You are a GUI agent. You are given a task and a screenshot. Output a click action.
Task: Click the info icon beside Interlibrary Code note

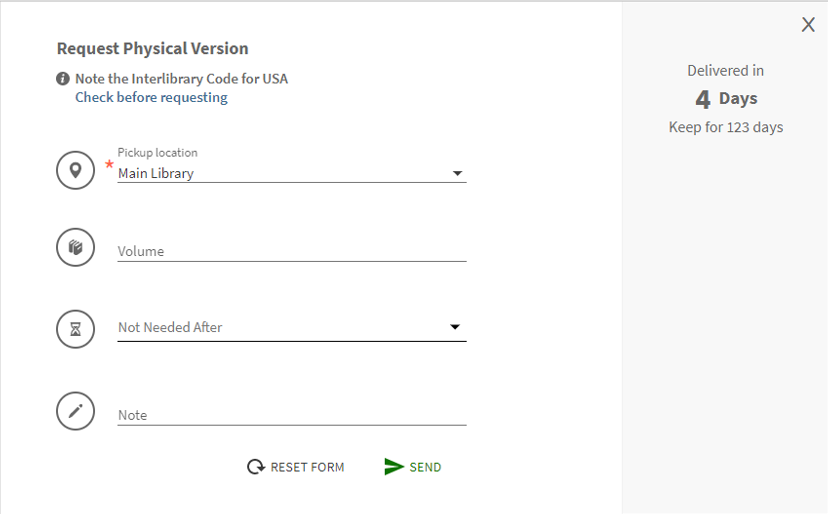(x=63, y=78)
